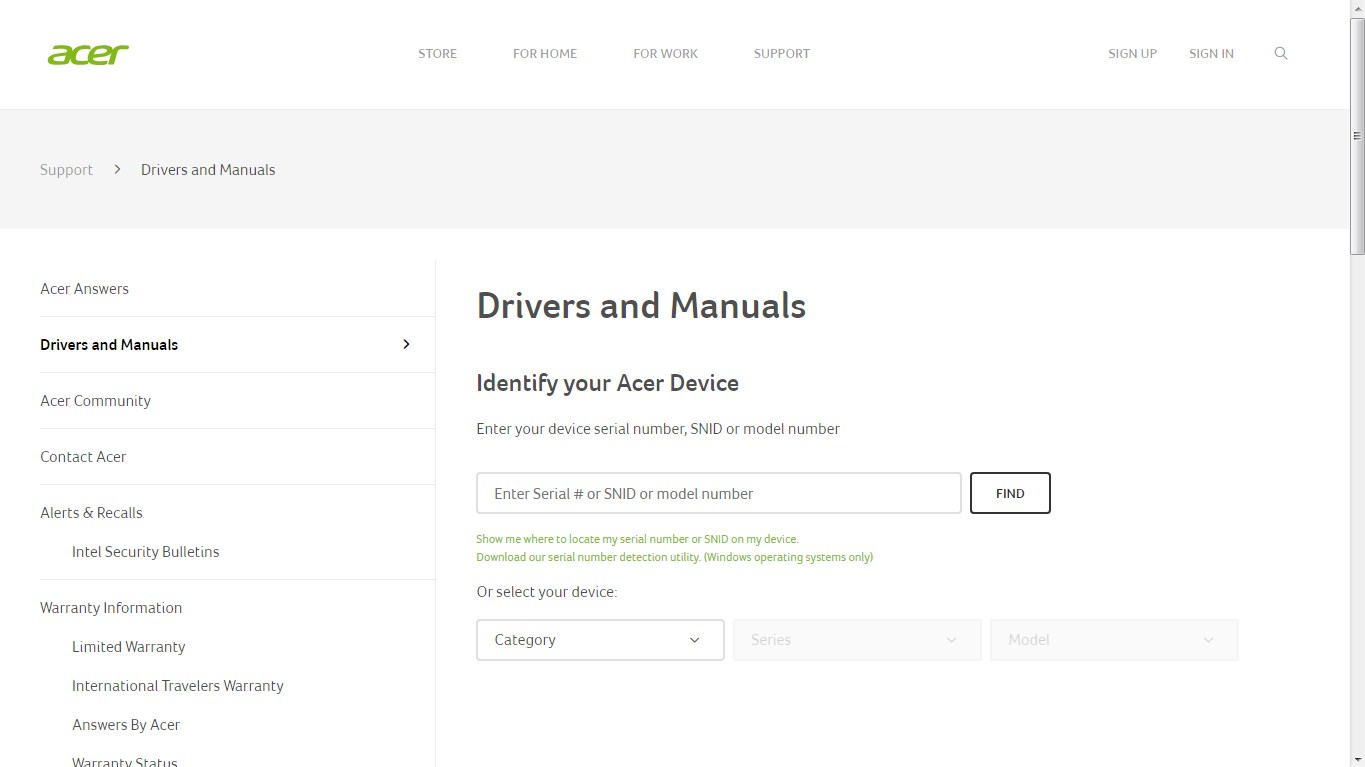Open Warranty Information sidebar link
Image resolution: width=1365 pixels, height=767 pixels.
coord(111,608)
